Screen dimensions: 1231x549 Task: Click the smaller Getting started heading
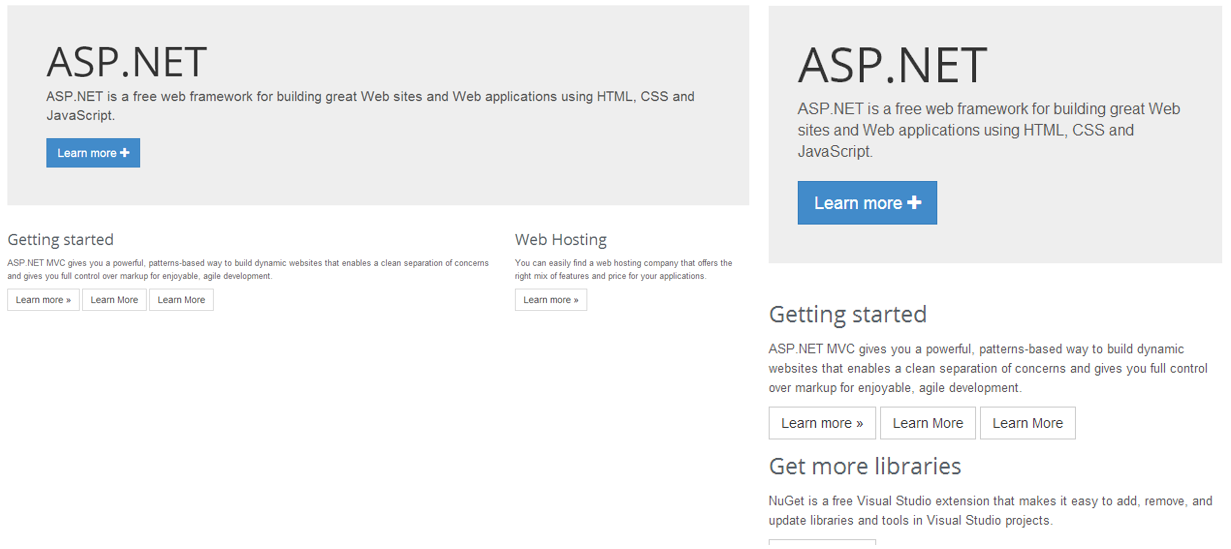click(60, 240)
